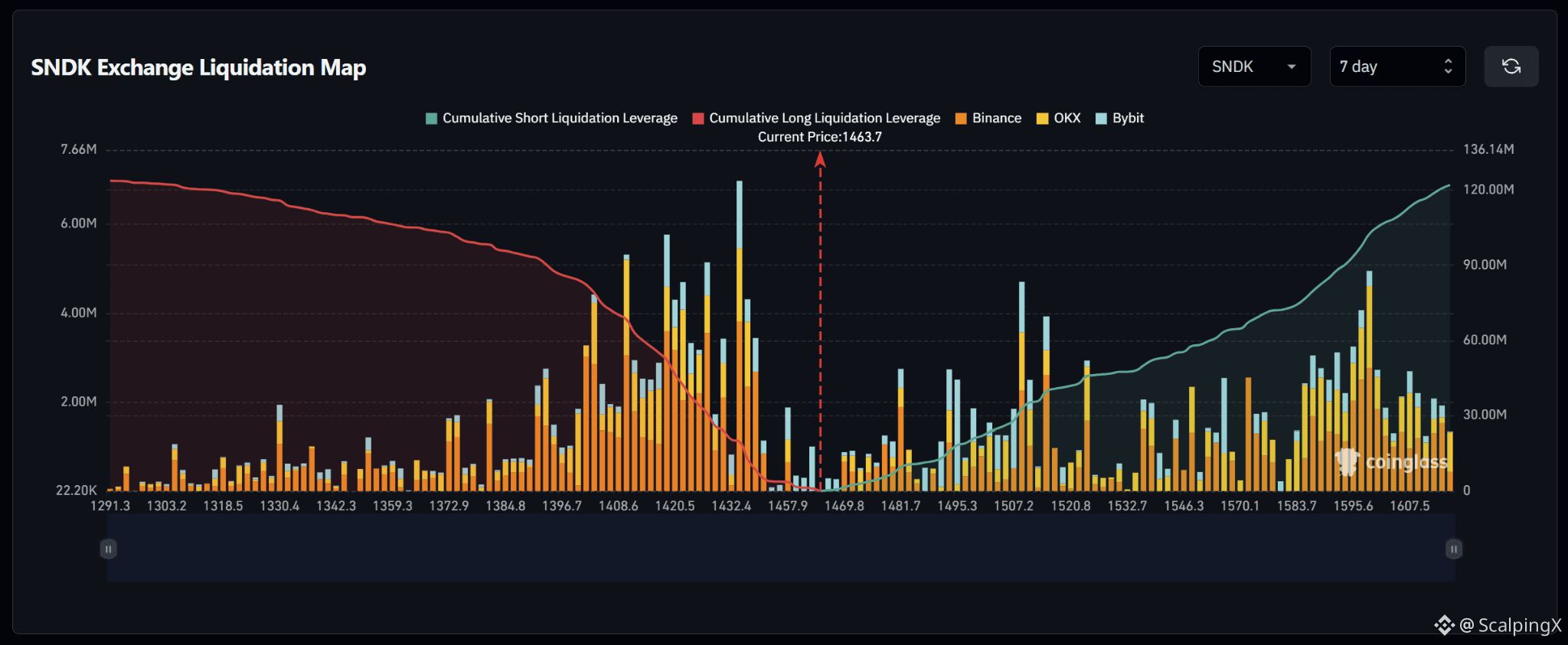This screenshot has width=1568, height=645.
Task: Click the SNDK Exchange Liquidation Map title
Action: click(x=198, y=67)
